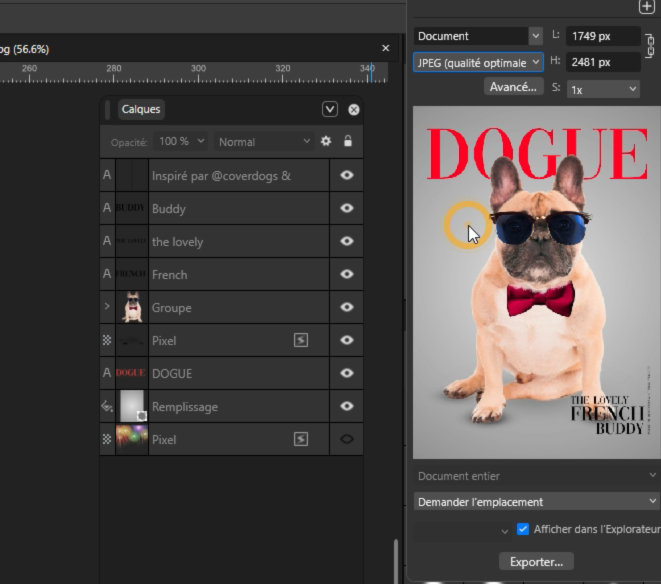Click the plus icon above export settings
Viewport: 661px width, 584px height.
coord(646,7)
